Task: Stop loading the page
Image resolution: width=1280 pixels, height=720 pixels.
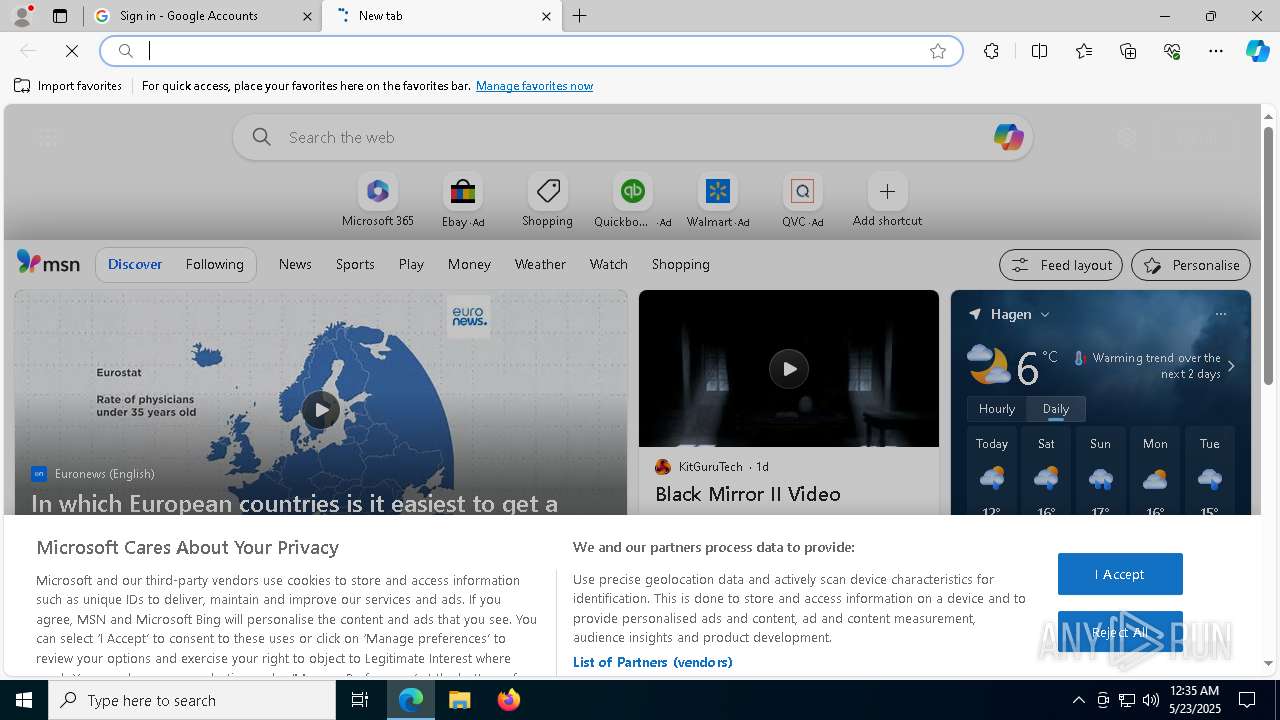Action: point(72,51)
